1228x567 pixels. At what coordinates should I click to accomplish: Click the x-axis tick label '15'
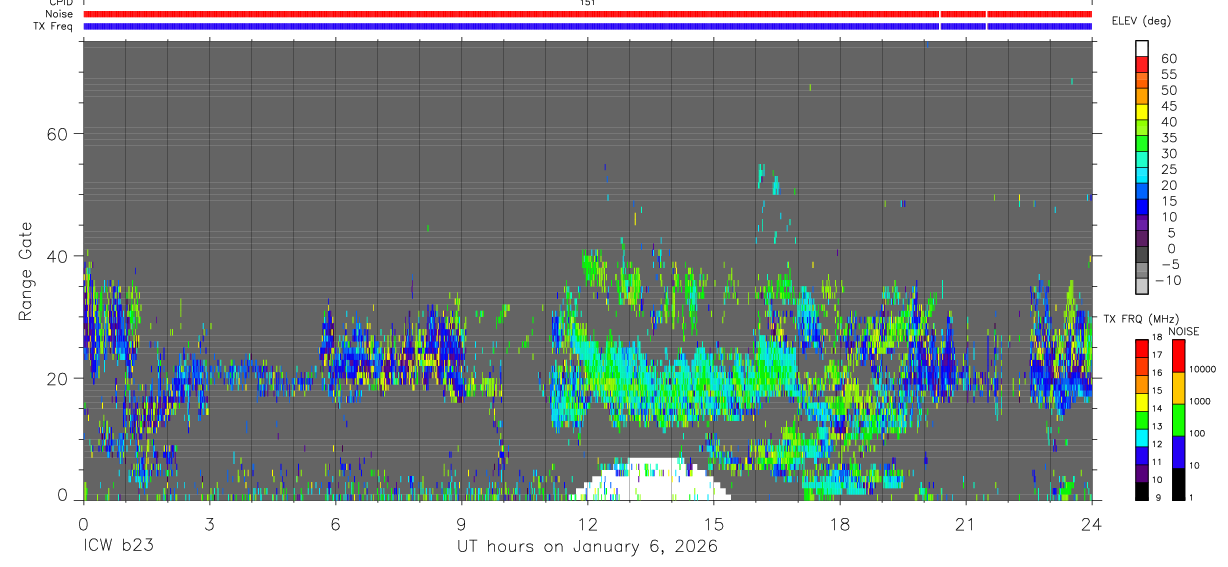coord(713,523)
